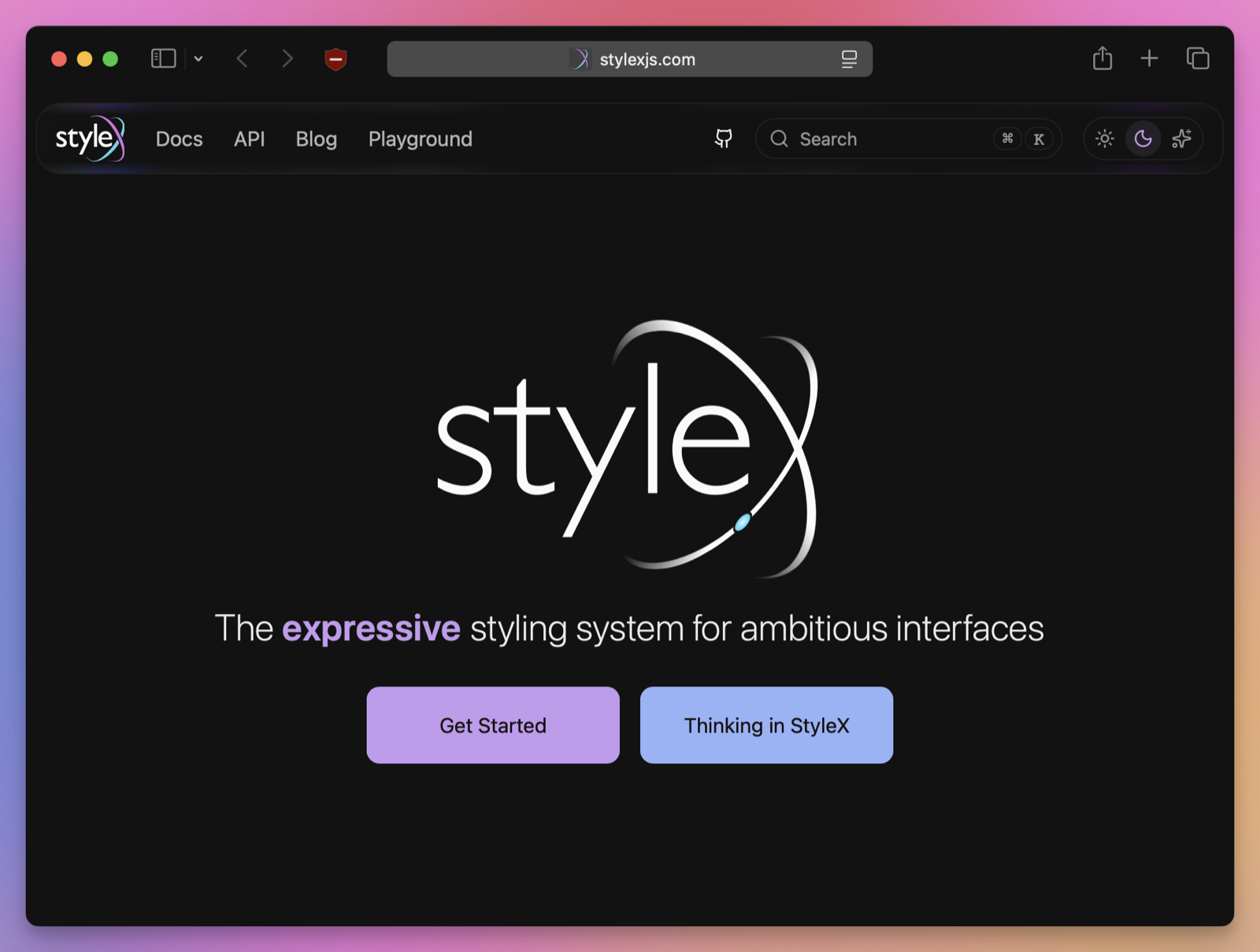This screenshot has height=952, width=1260.
Task: Click the K shortcut key badge
Action: [1039, 139]
